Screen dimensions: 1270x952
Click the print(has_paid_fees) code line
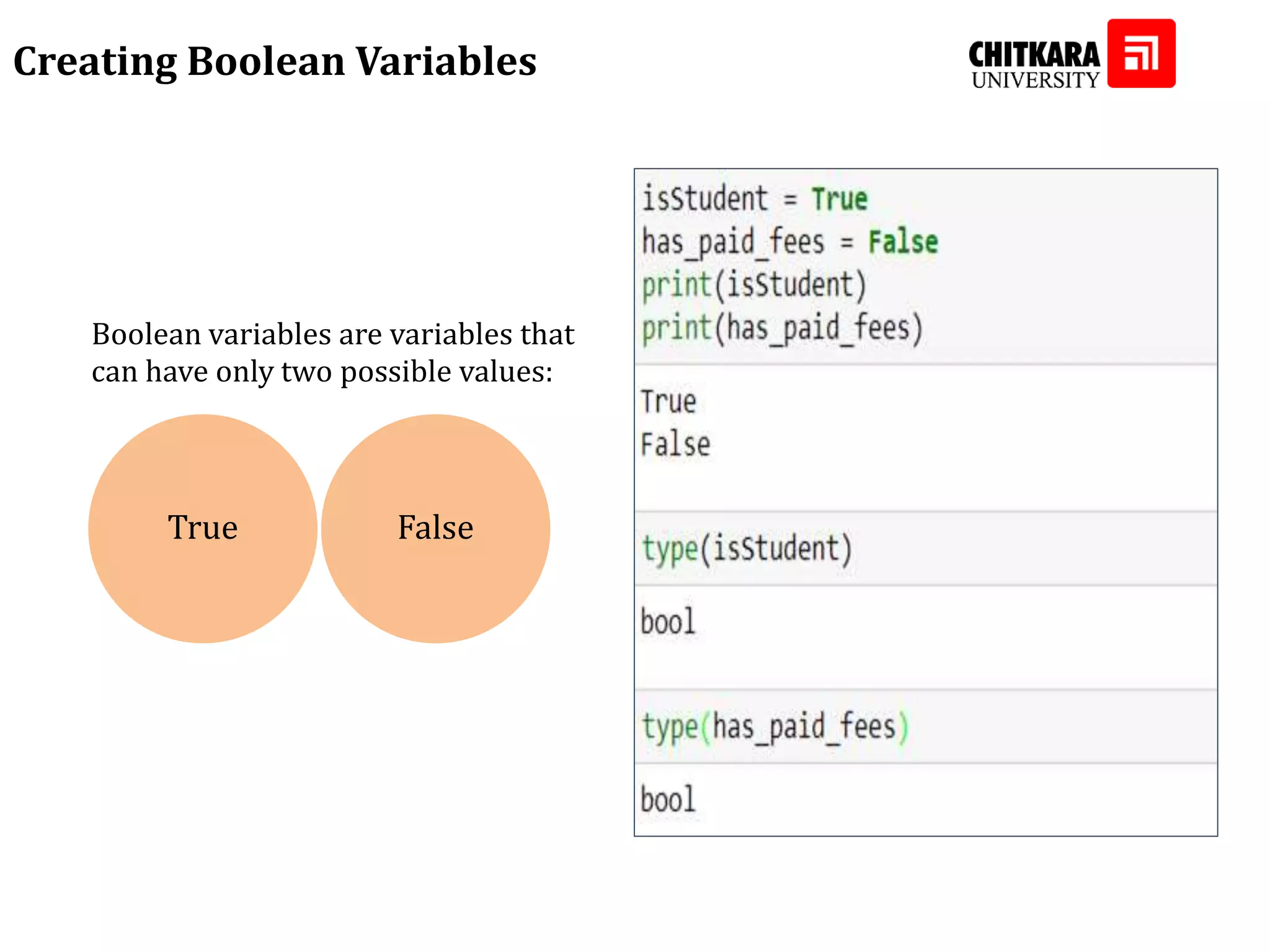[782, 328]
